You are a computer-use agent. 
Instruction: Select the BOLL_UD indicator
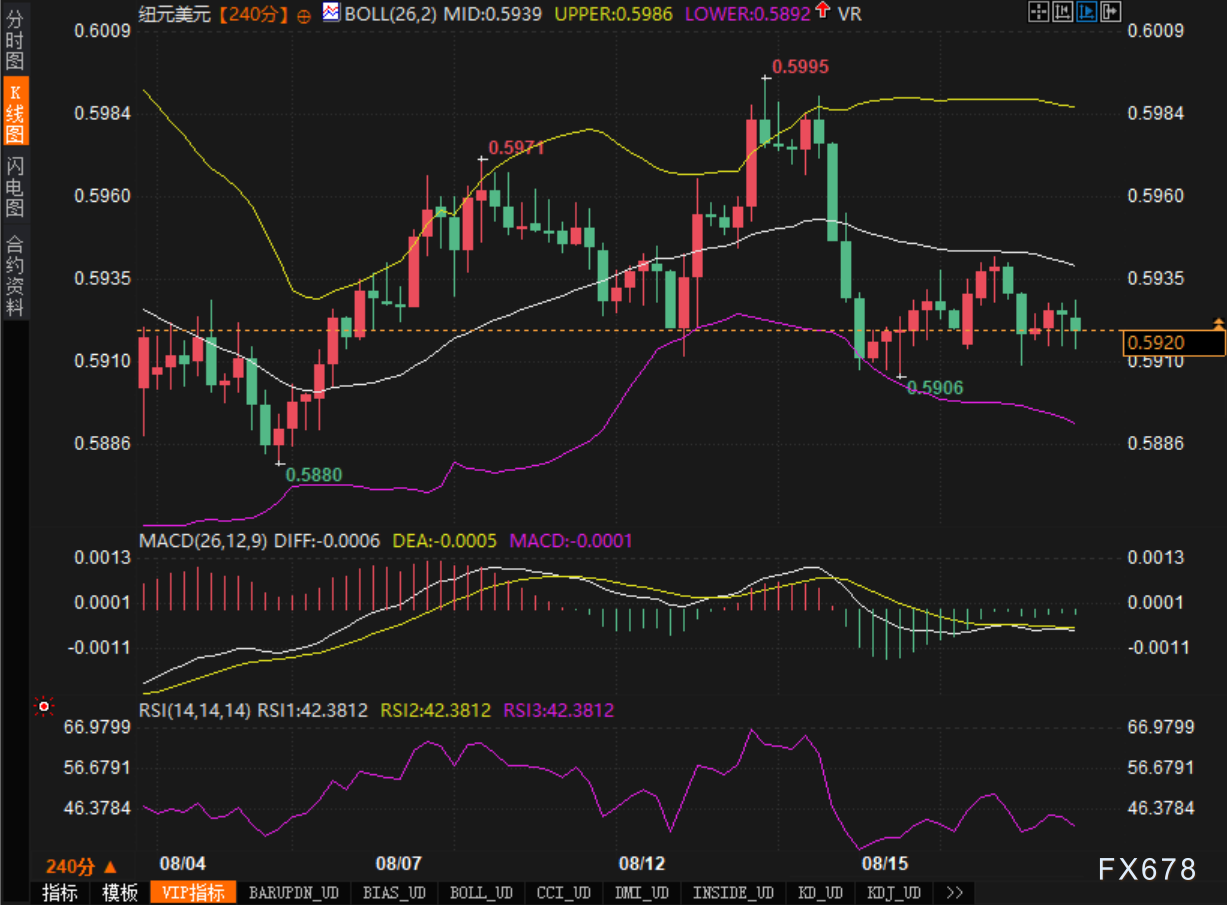(481, 892)
